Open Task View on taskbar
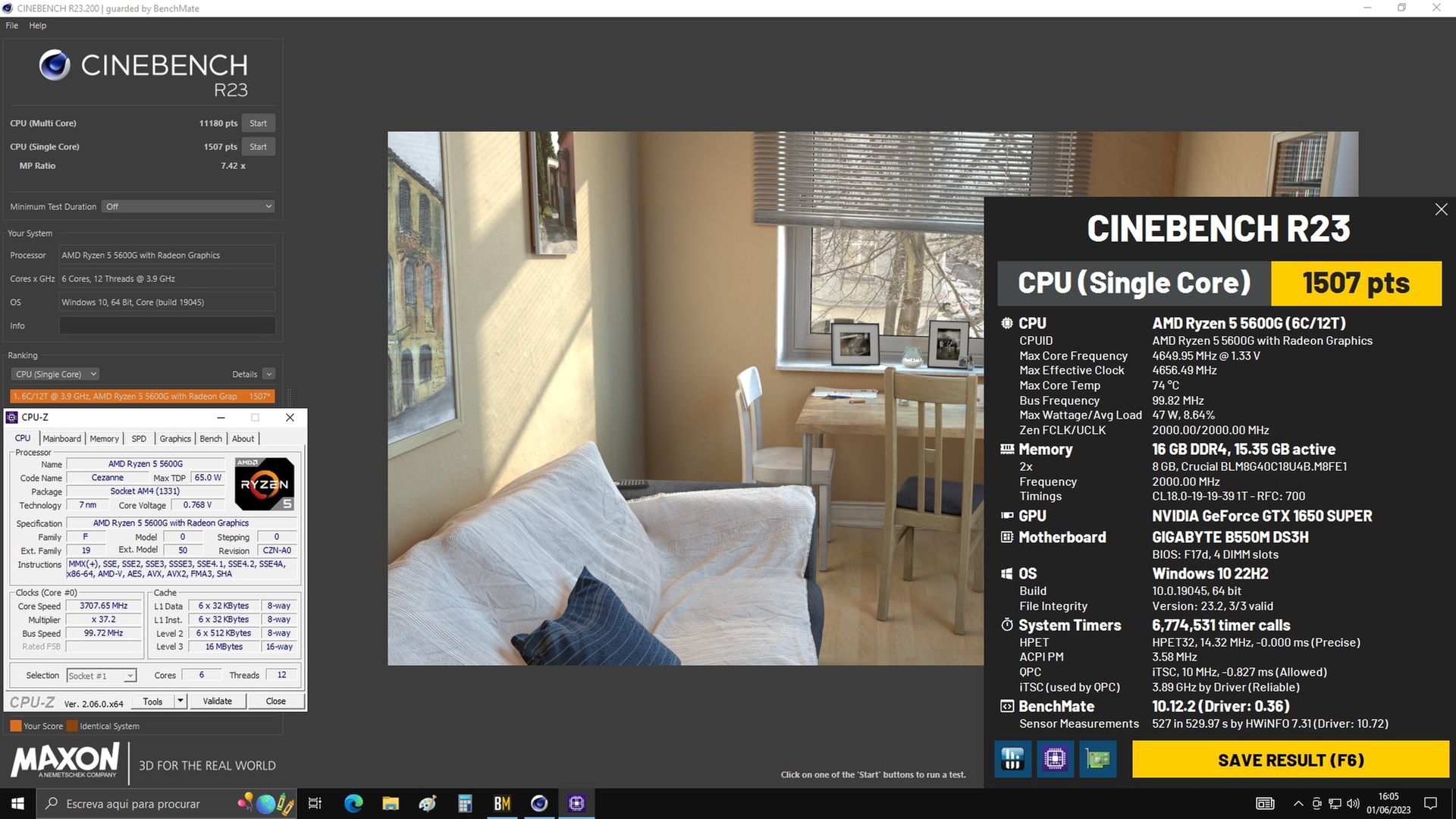 [315, 803]
